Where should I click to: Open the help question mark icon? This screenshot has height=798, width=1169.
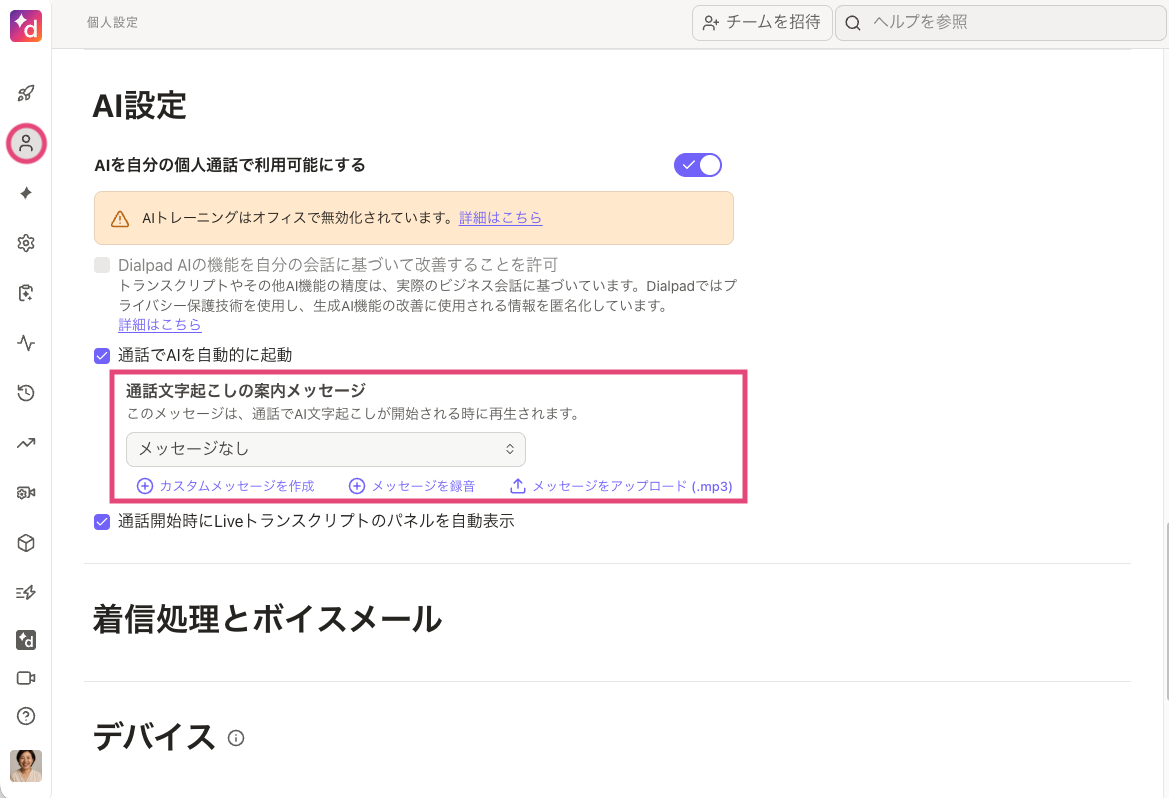[x=26, y=716]
